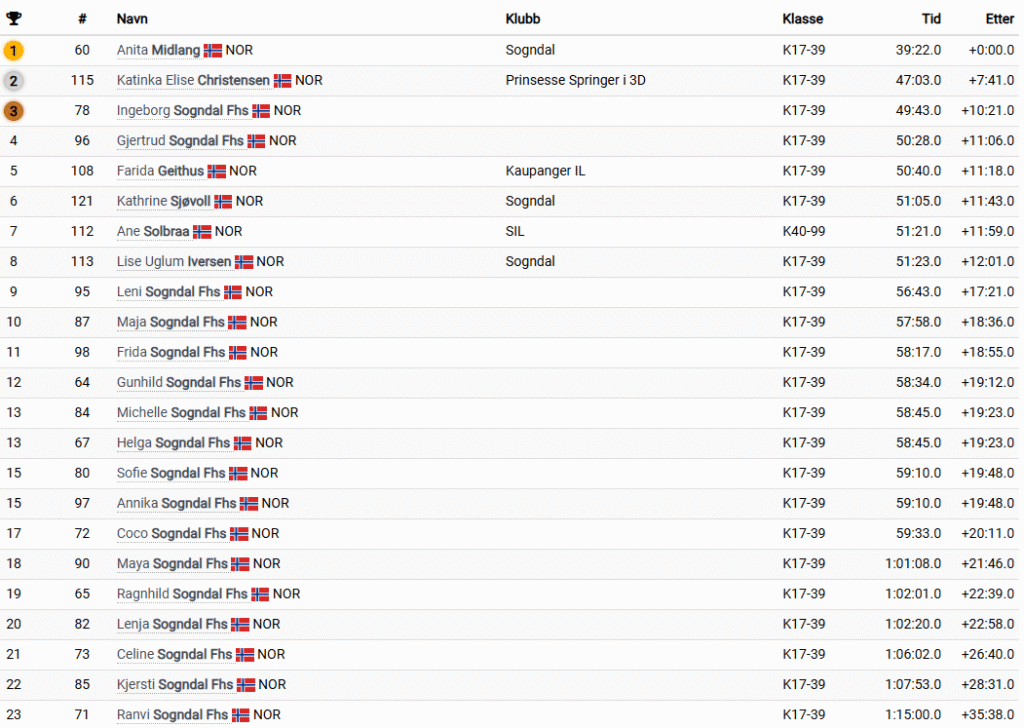Click the Kaupanger IL club entry
This screenshot has width=1024, height=728.
(x=545, y=171)
